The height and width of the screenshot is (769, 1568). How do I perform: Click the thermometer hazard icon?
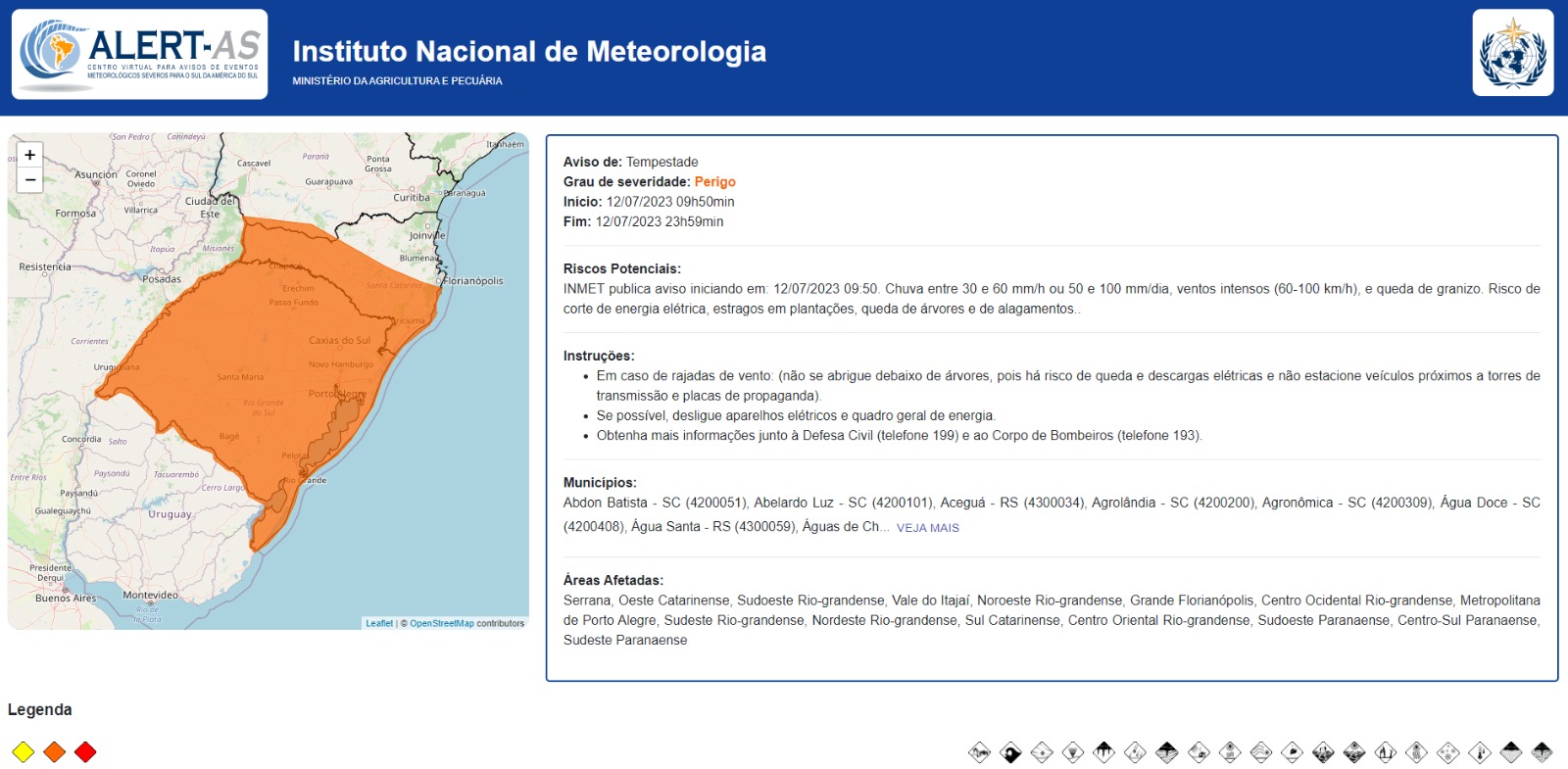tap(1480, 752)
